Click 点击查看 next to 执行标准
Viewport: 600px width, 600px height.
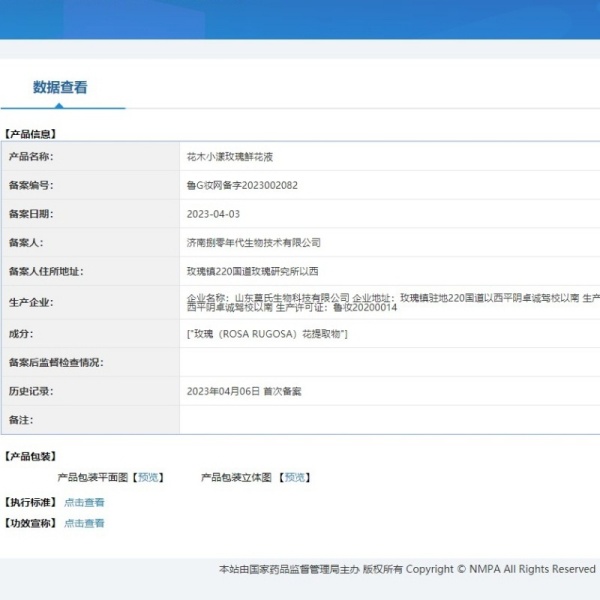click(x=84, y=502)
